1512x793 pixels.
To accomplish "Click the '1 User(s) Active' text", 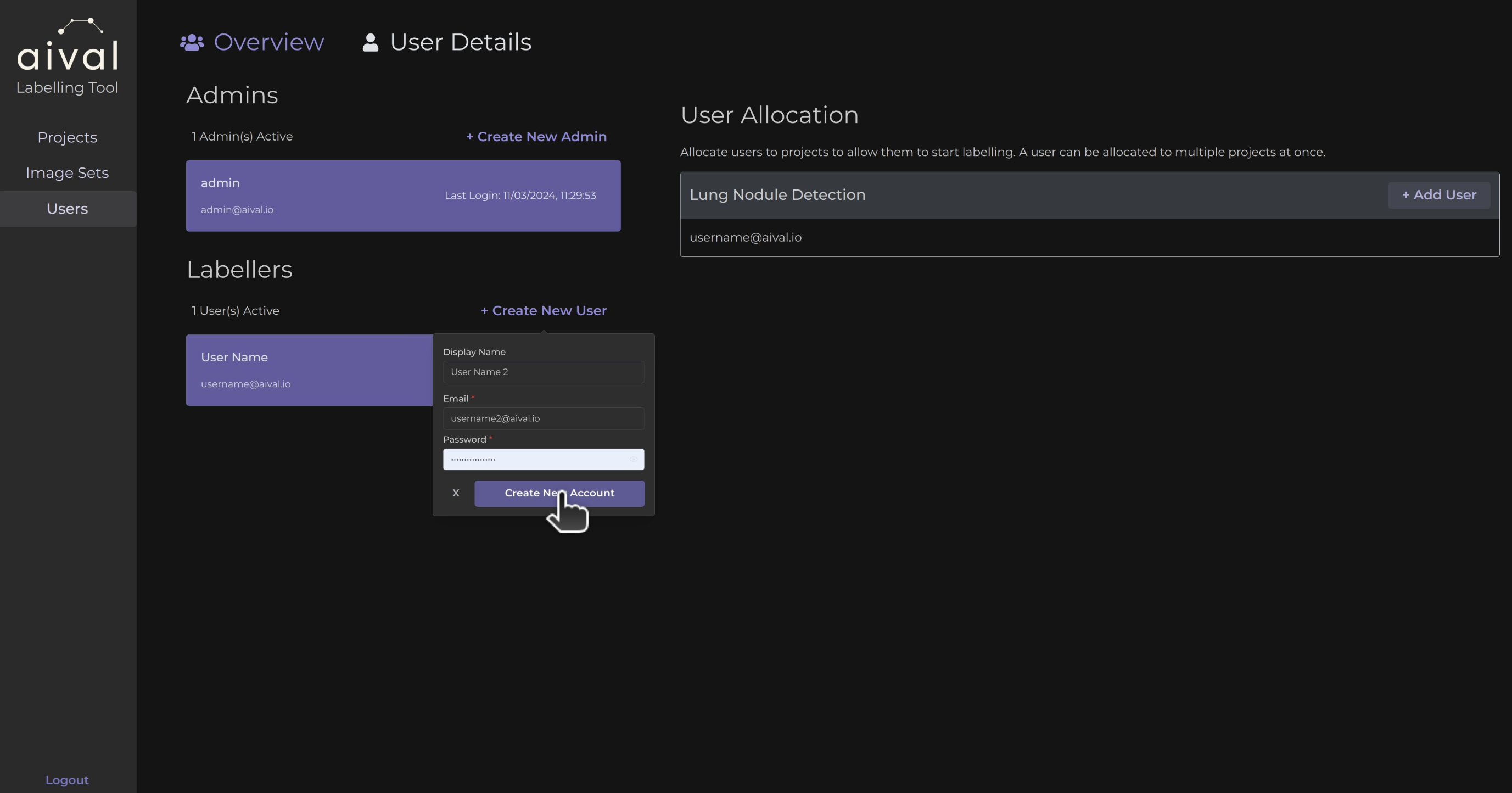I will pyautogui.click(x=236, y=311).
